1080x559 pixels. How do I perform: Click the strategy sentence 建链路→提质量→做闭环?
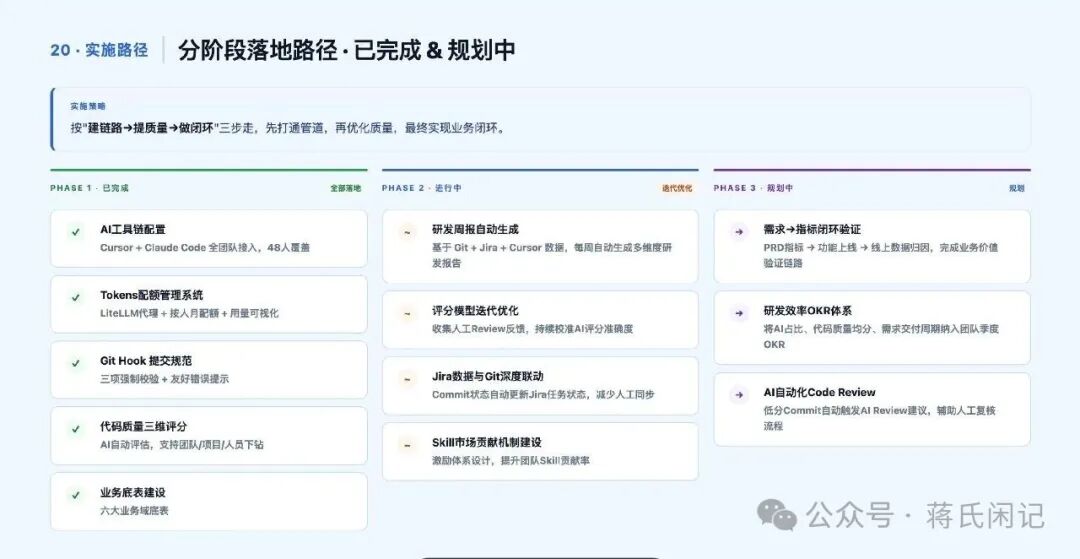tap(288, 127)
